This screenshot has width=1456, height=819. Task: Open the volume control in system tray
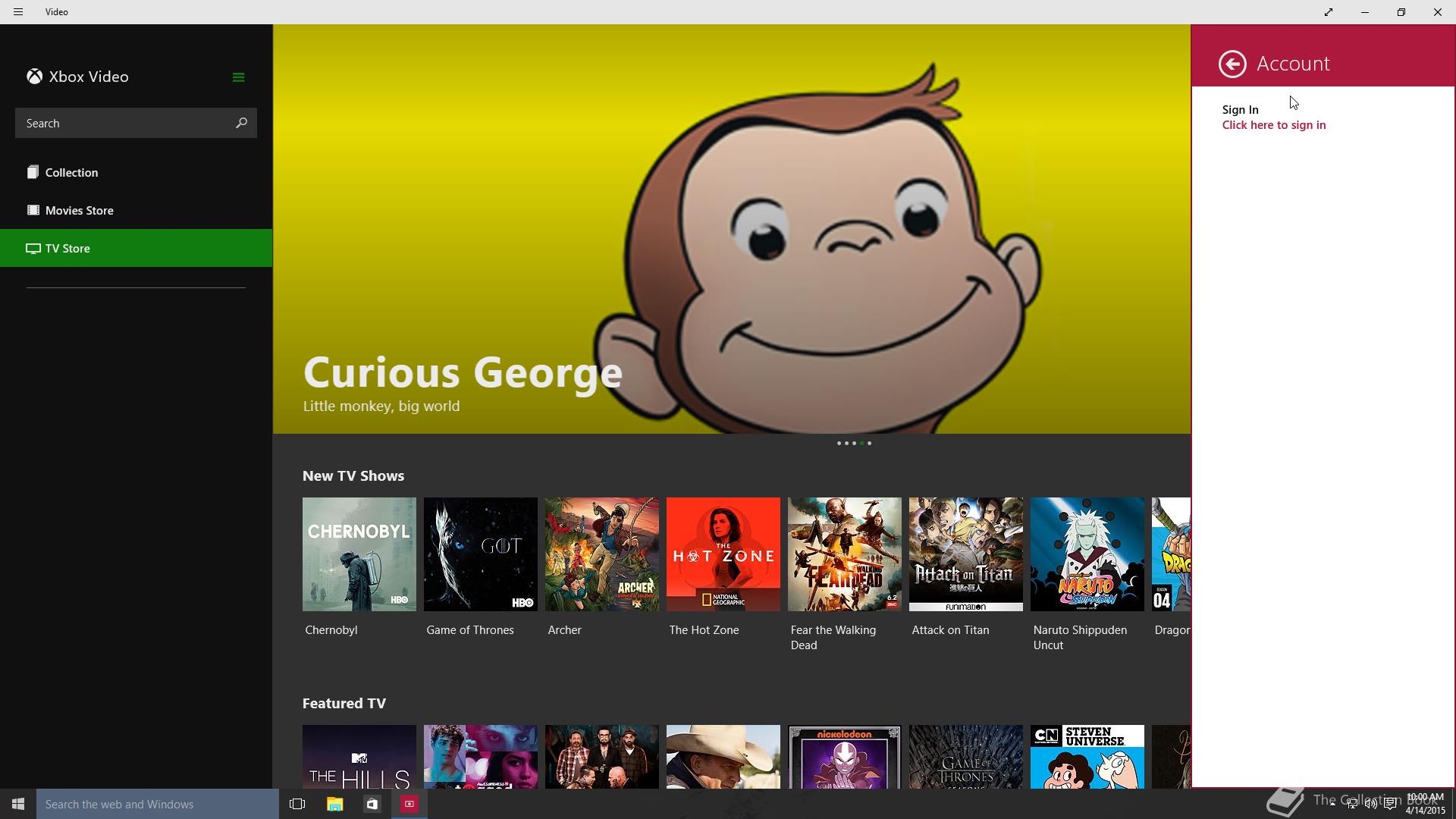tap(1371, 804)
